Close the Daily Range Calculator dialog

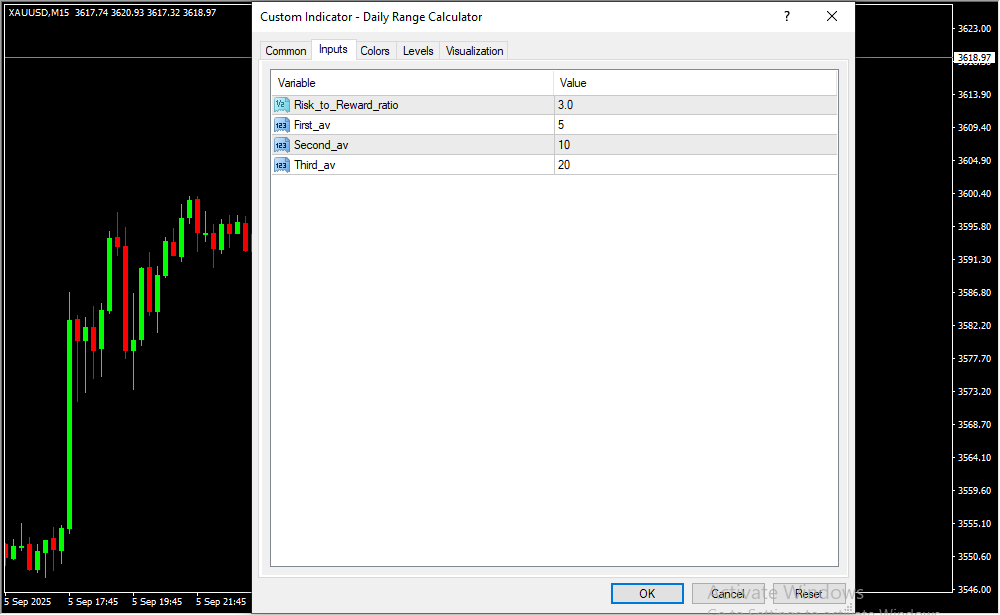[832, 17]
